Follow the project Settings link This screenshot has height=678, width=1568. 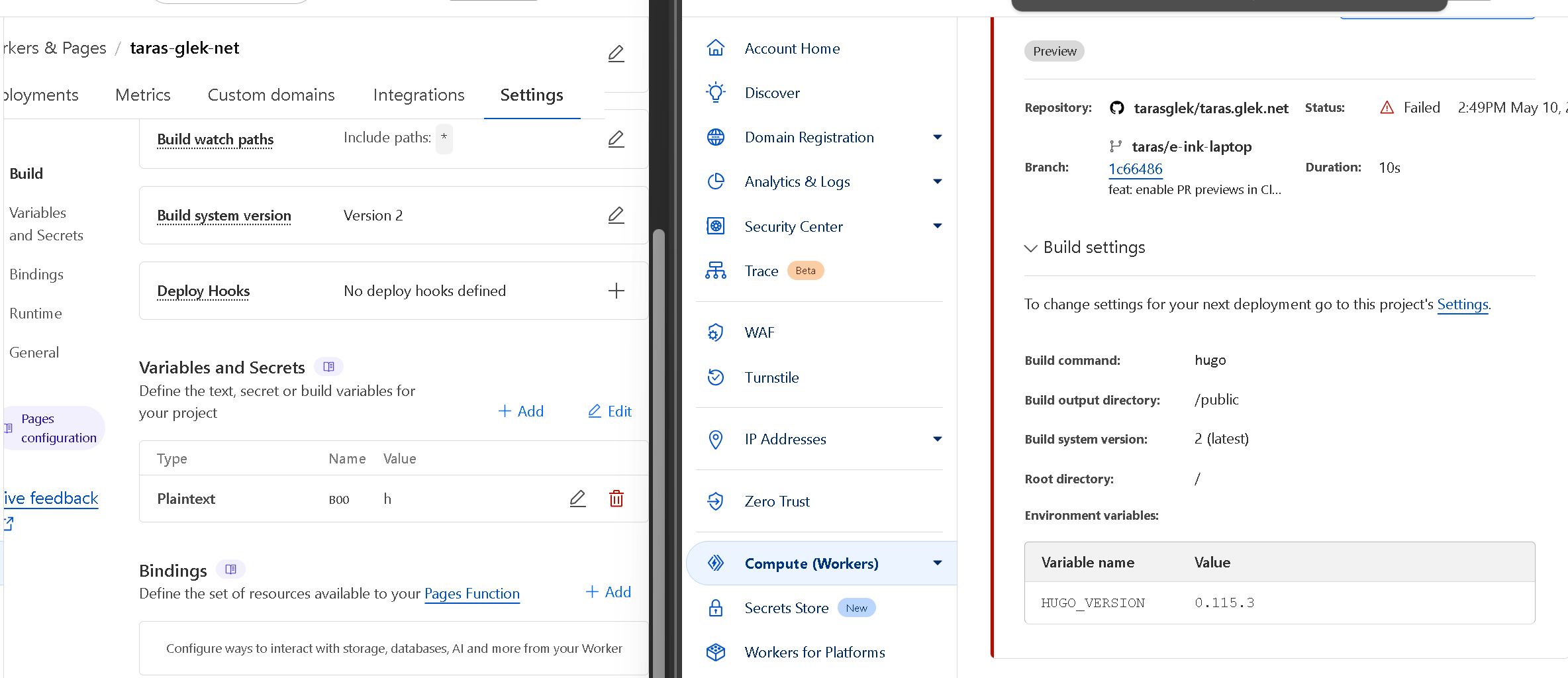(x=1463, y=304)
